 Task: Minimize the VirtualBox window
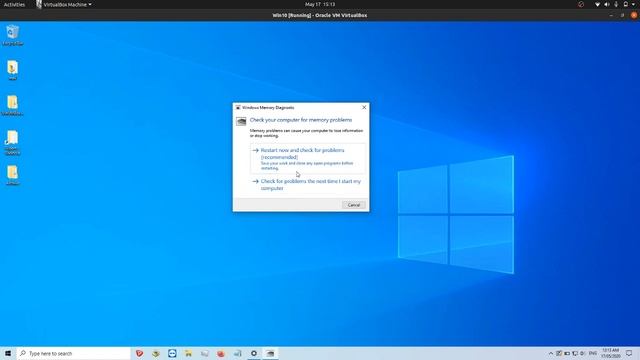[611, 16]
